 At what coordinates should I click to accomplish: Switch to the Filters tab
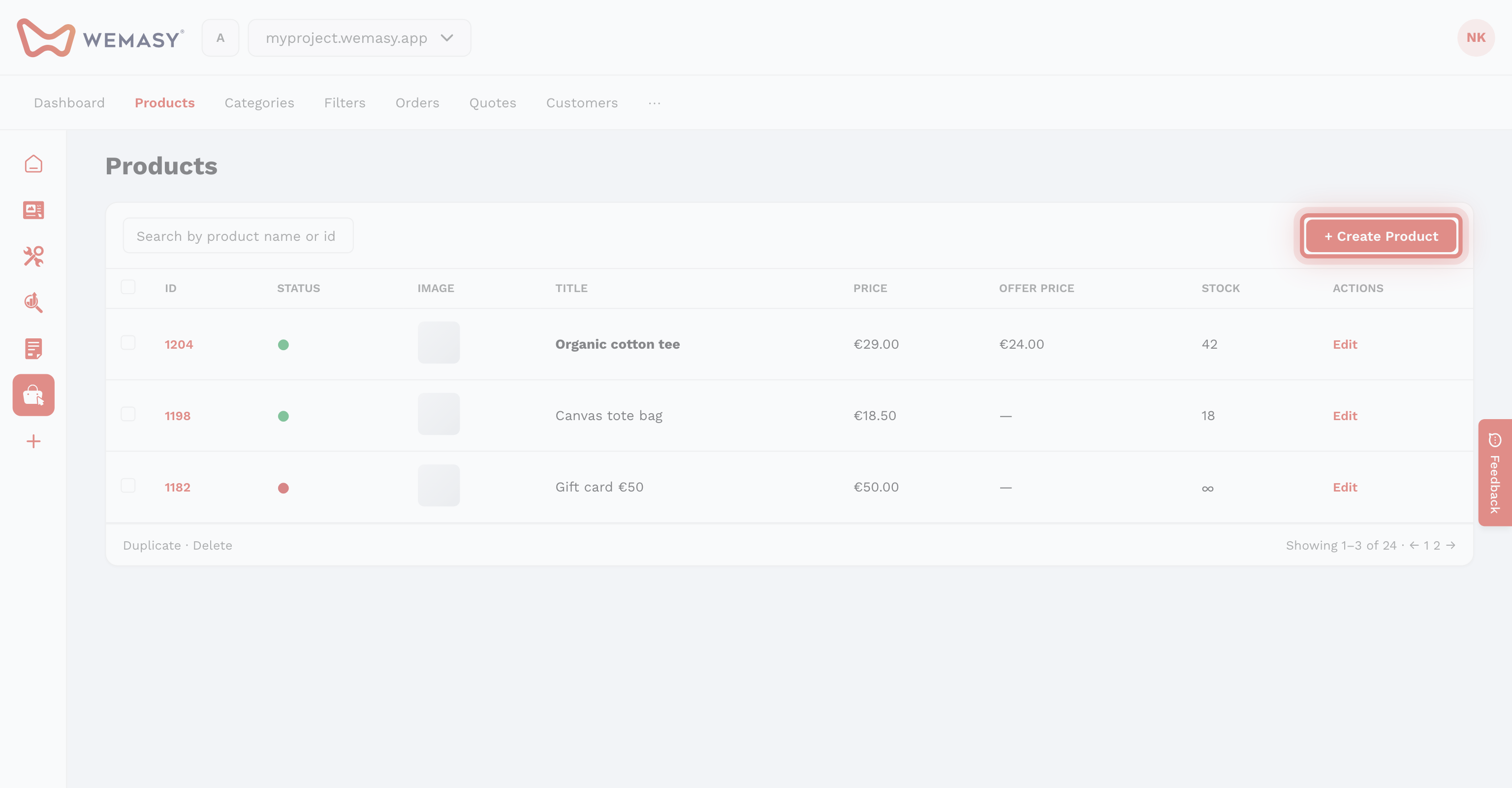click(x=345, y=103)
